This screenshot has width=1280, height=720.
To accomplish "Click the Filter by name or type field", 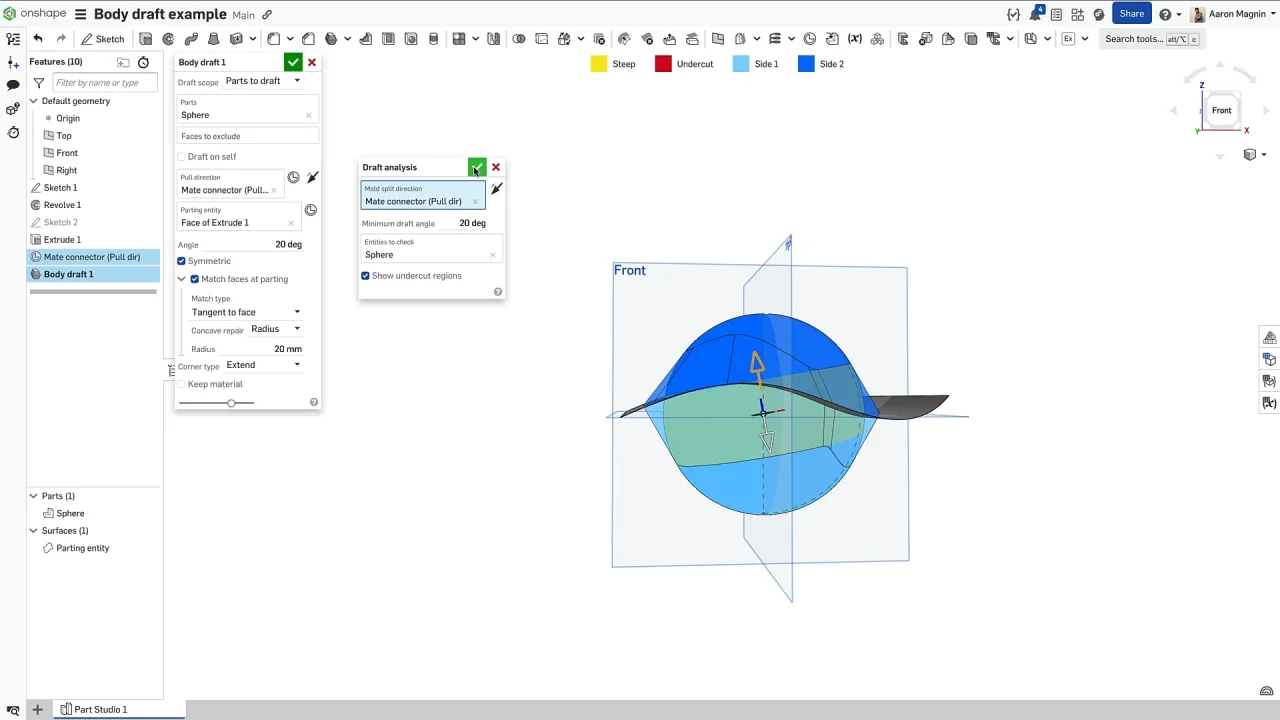I will pyautogui.click(x=103, y=83).
